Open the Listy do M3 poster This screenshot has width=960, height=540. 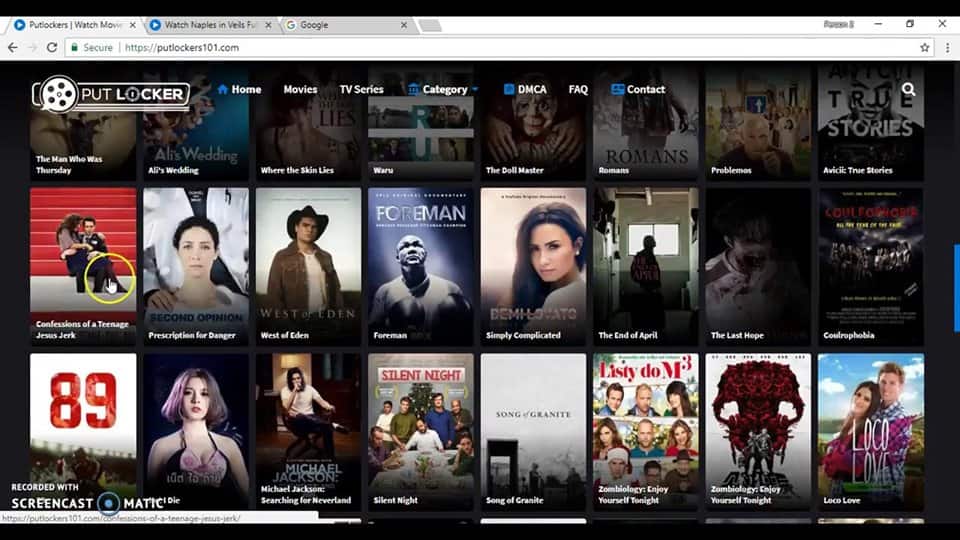click(646, 432)
